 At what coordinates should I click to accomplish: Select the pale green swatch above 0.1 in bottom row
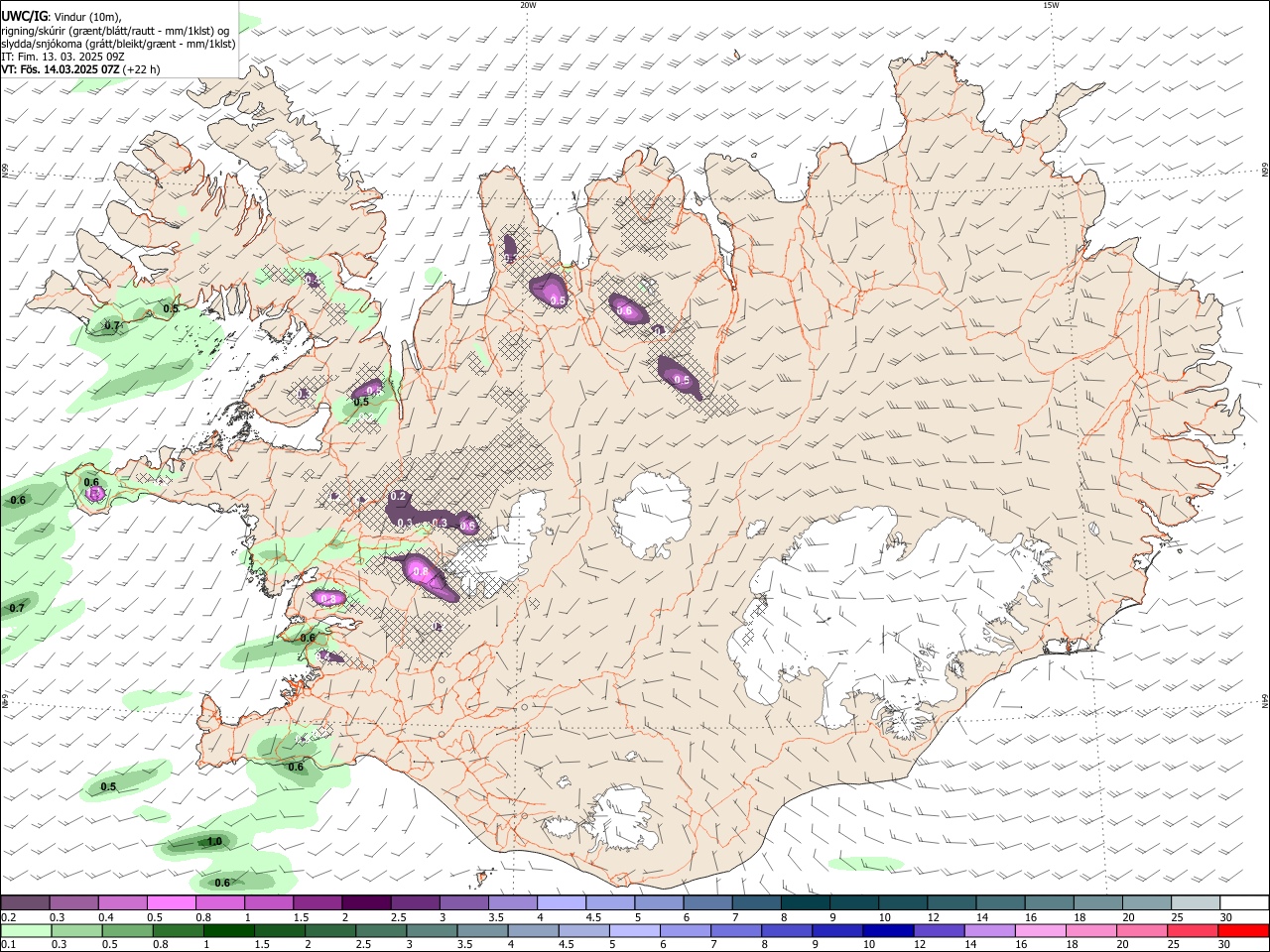[26, 930]
